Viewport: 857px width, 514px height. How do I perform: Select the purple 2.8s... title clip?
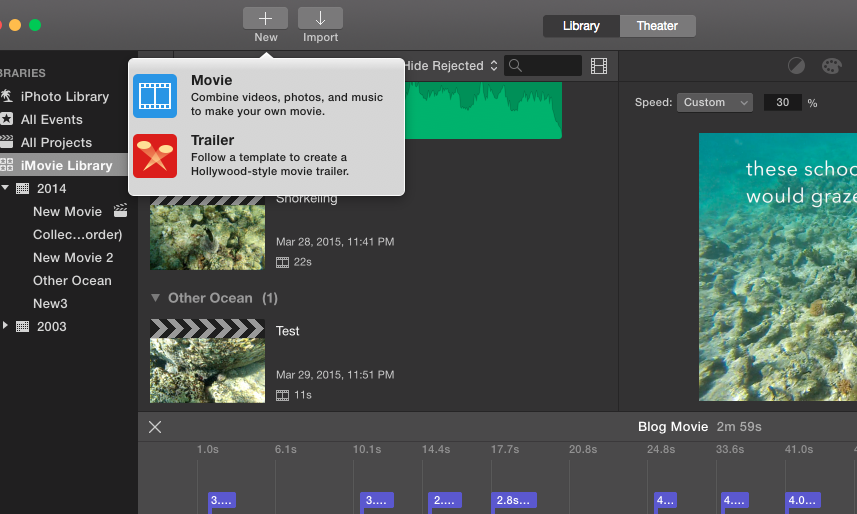(514, 500)
